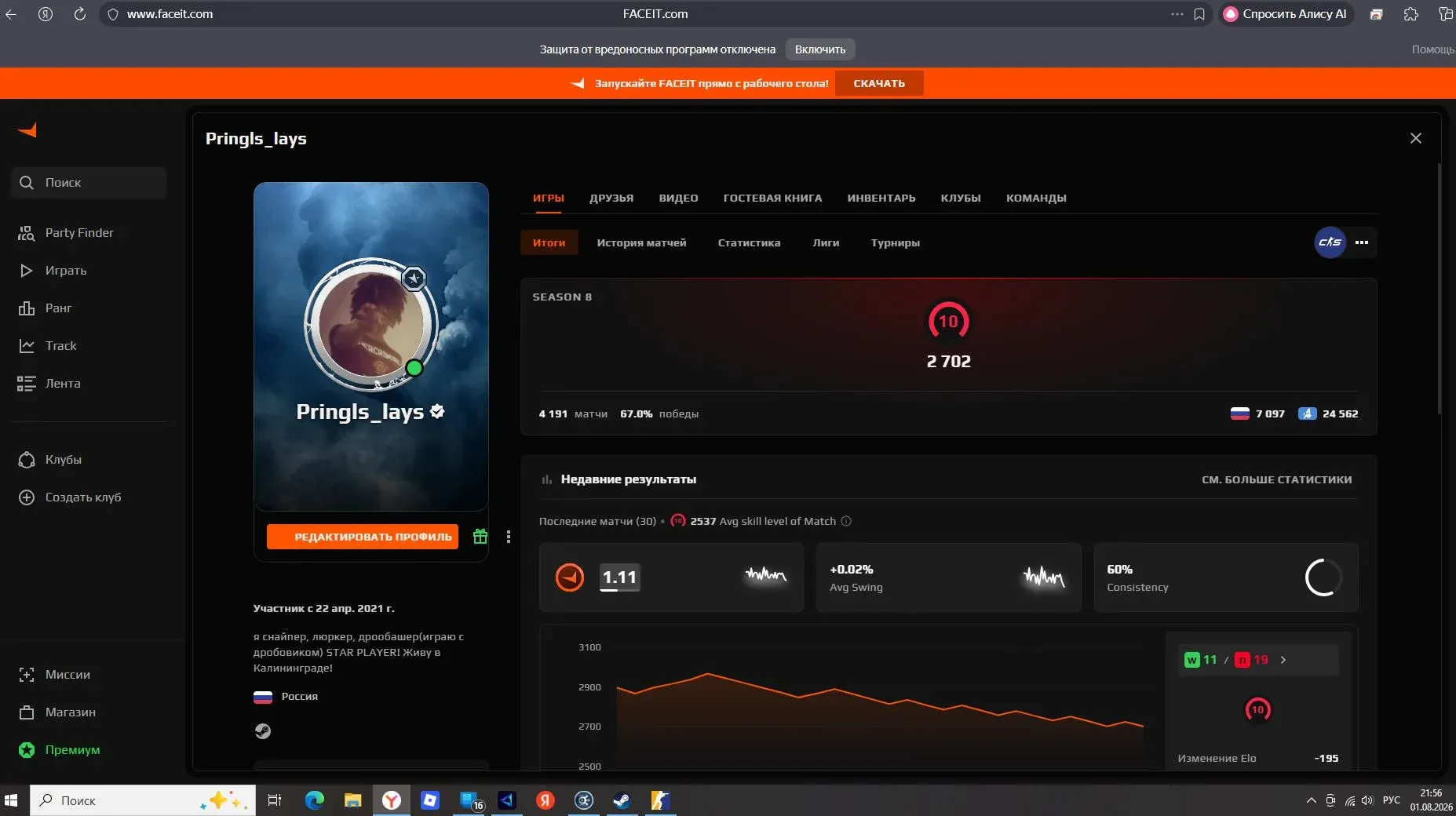Click info icon next to Avg skill level
This screenshot has width=1456, height=816.
(x=846, y=521)
